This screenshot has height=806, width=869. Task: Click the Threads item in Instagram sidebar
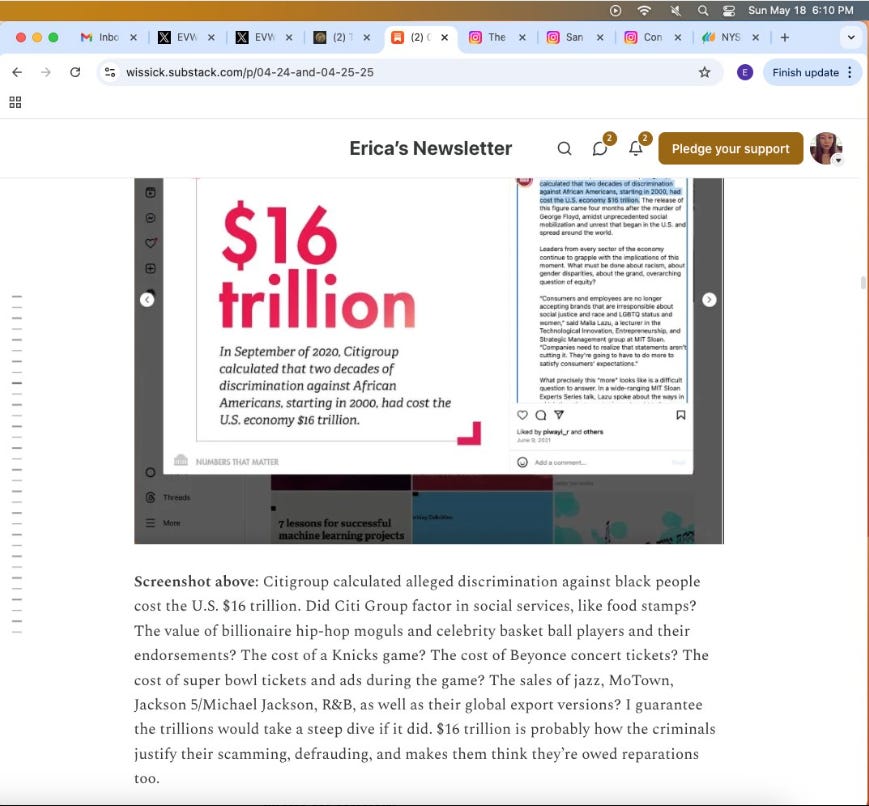(168, 497)
